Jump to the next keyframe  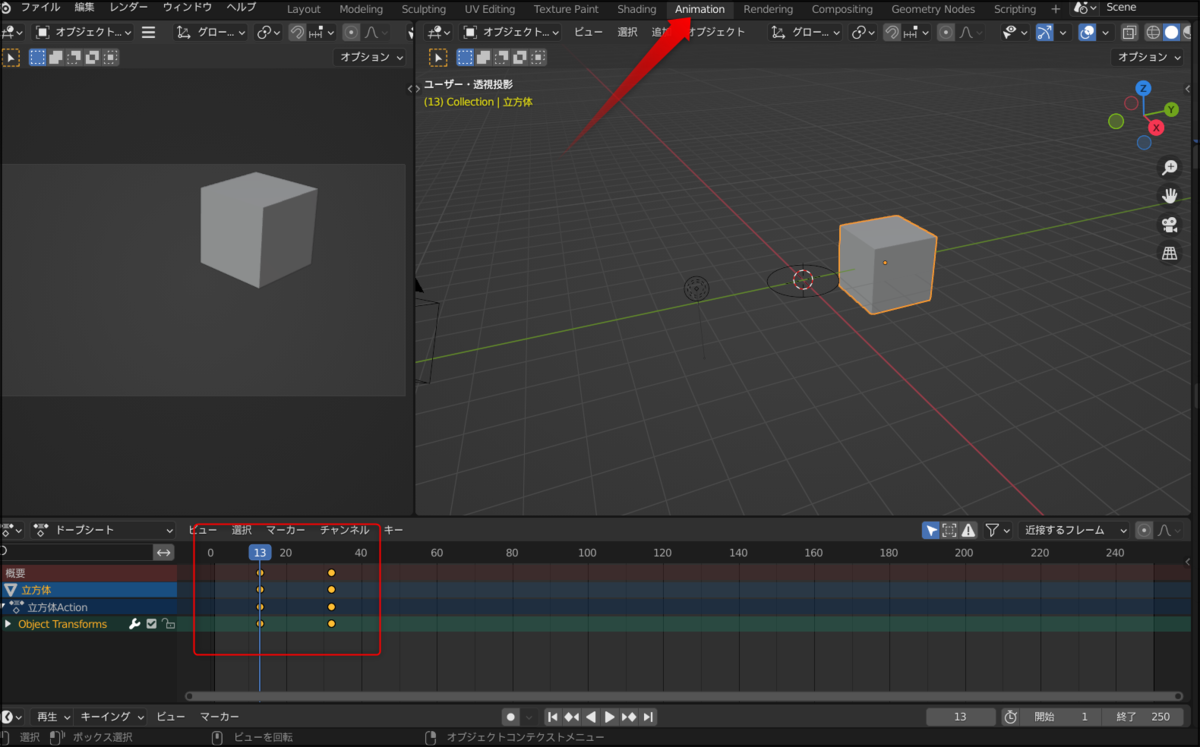point(629,717)
